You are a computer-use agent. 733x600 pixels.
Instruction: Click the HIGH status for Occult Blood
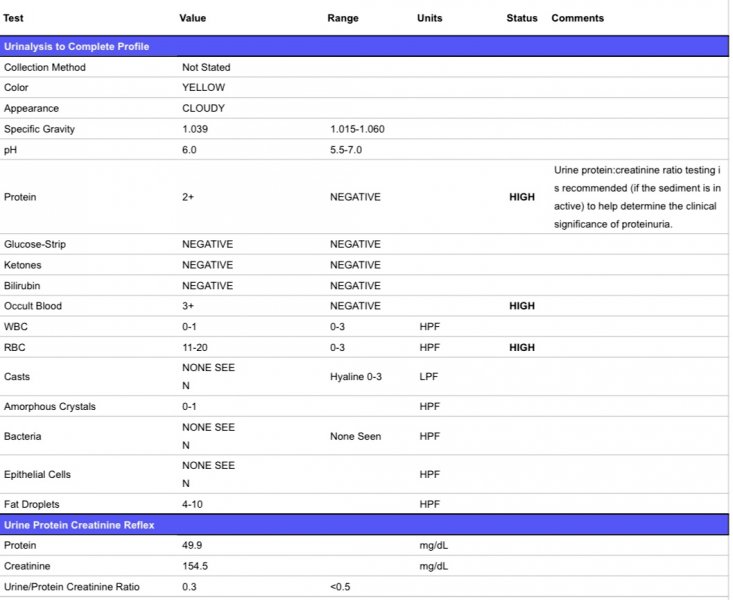tap(521, 306)
